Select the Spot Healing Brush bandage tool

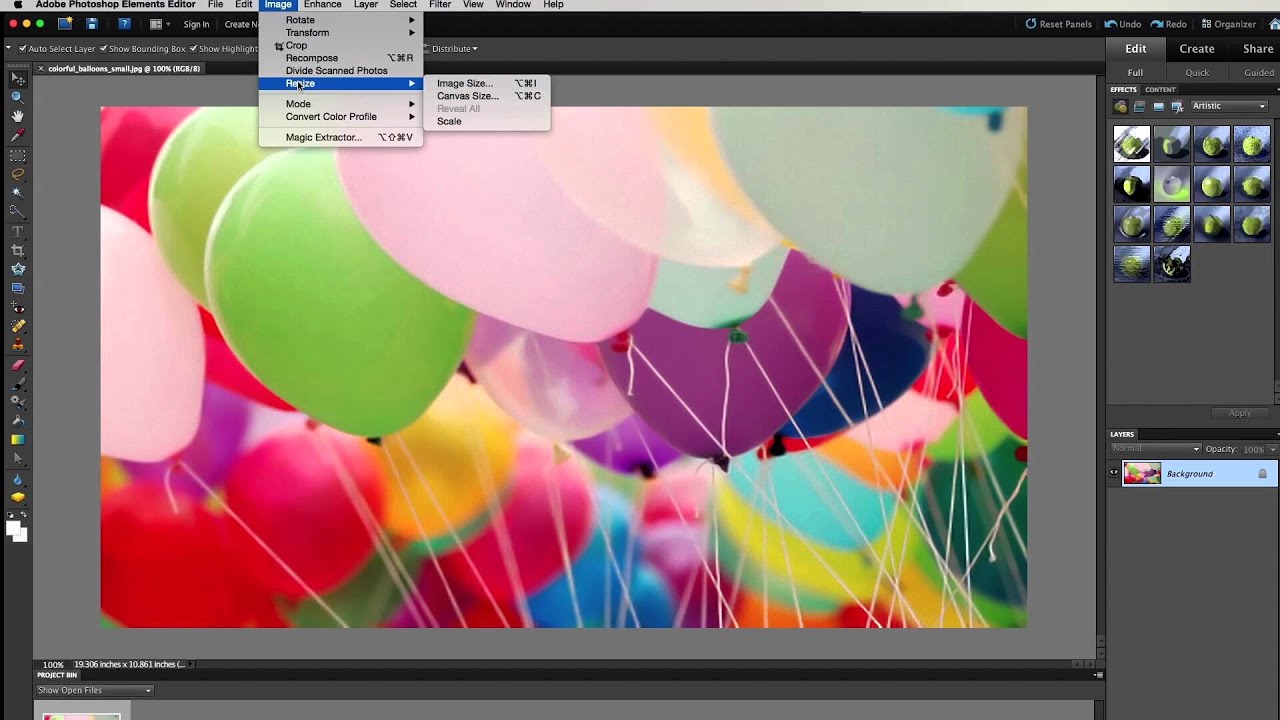[x=18, y=327]
